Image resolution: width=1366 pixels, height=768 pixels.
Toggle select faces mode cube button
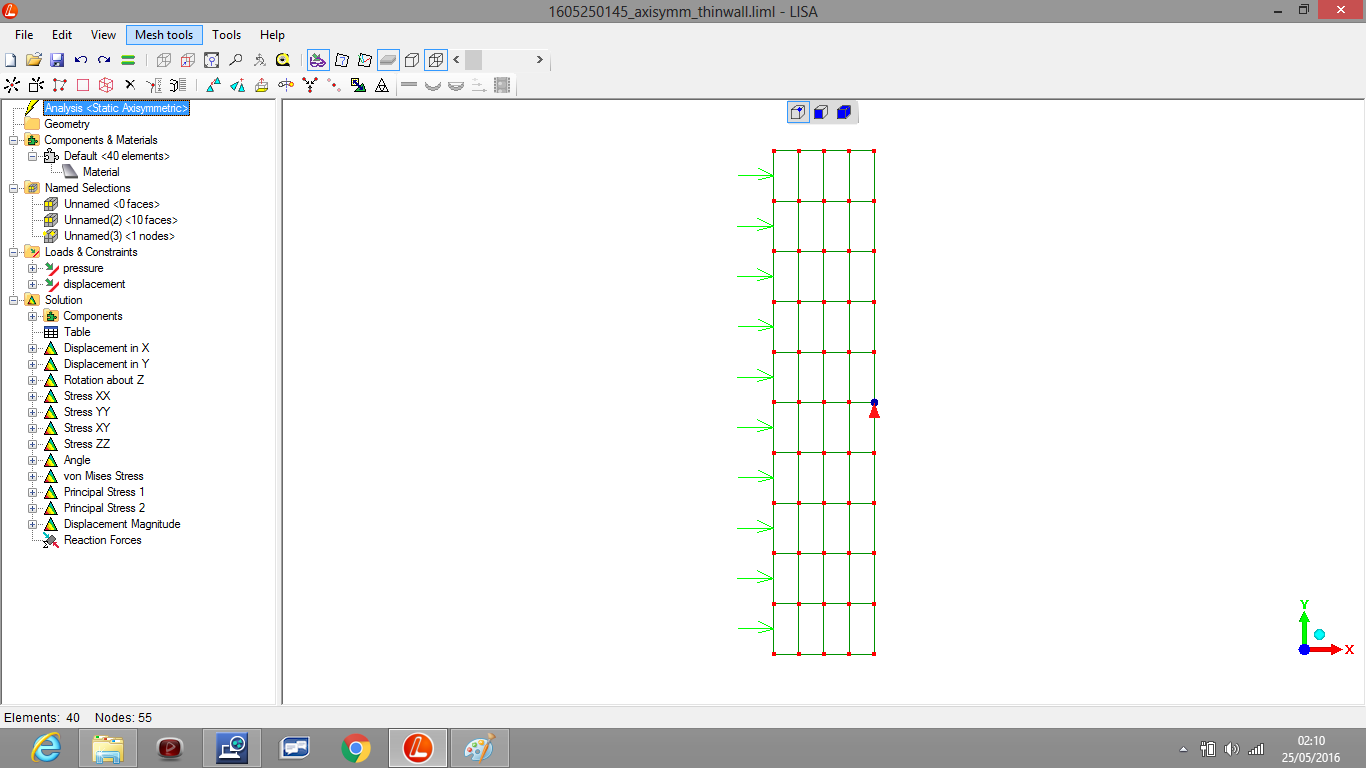820,112
